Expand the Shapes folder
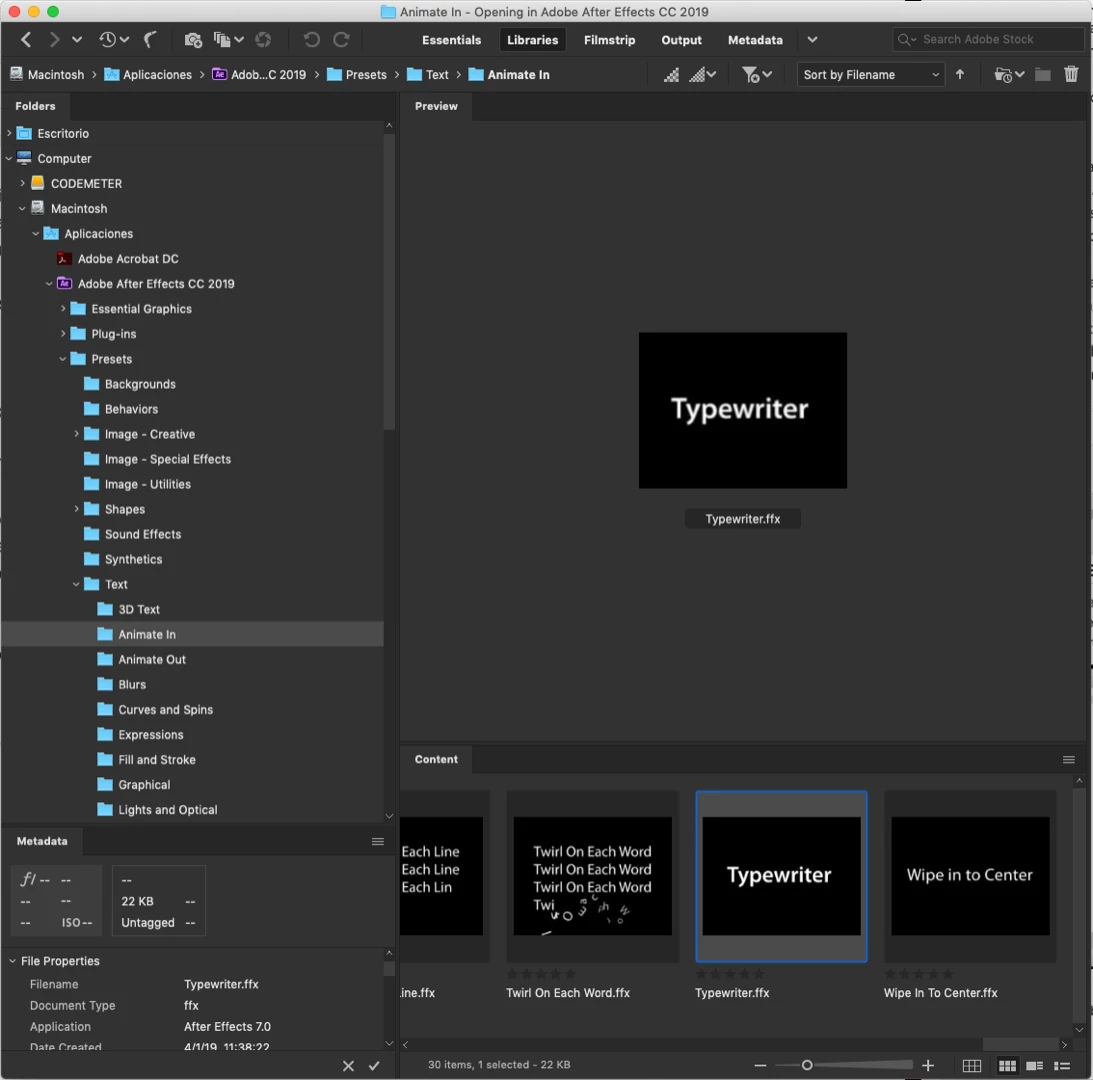Viewport: 1093px width, 1080px height. tap(76, 510)
